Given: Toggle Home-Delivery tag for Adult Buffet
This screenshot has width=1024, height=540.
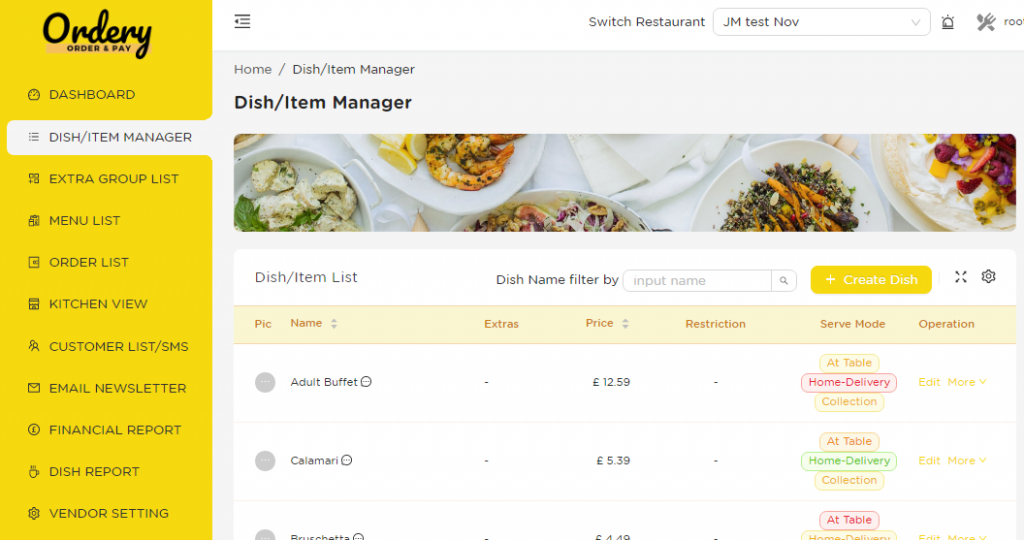Looking at the screenshot, I should point(849,382).
